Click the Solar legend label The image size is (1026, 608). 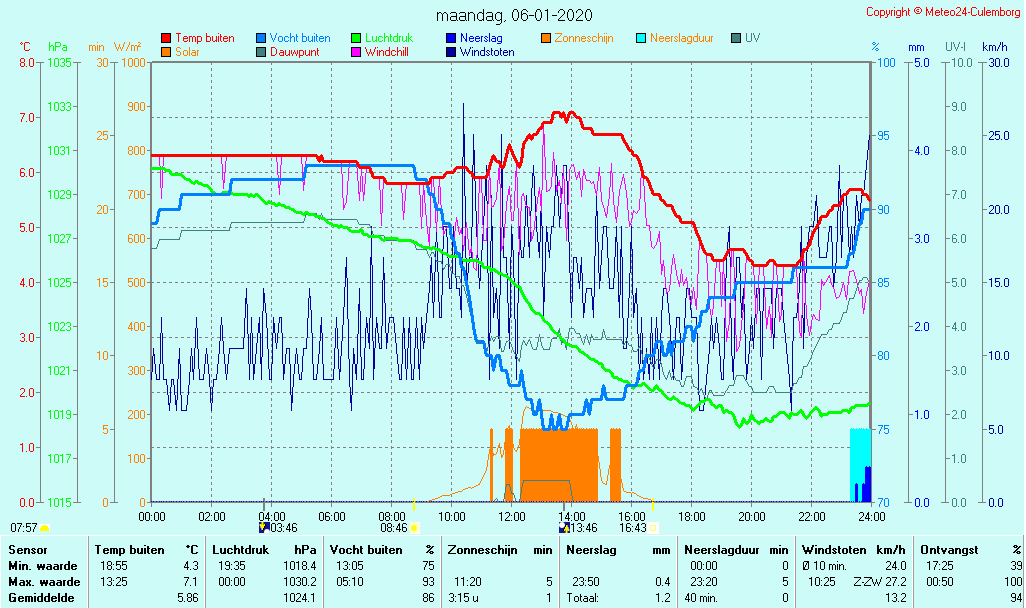tap(190, 52)
